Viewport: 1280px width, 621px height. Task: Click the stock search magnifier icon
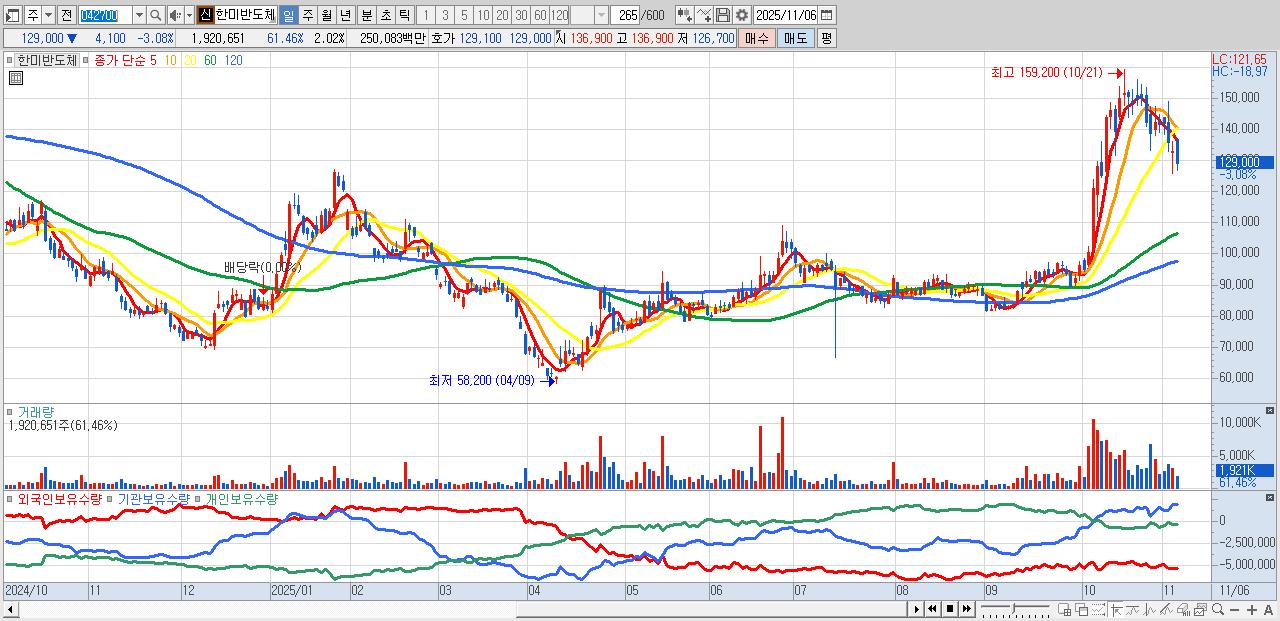(157, 15)
